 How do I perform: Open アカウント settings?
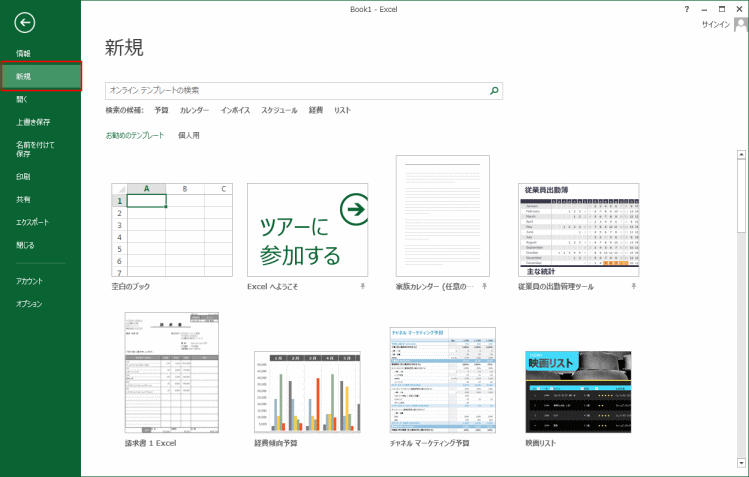tap(29, 281)
